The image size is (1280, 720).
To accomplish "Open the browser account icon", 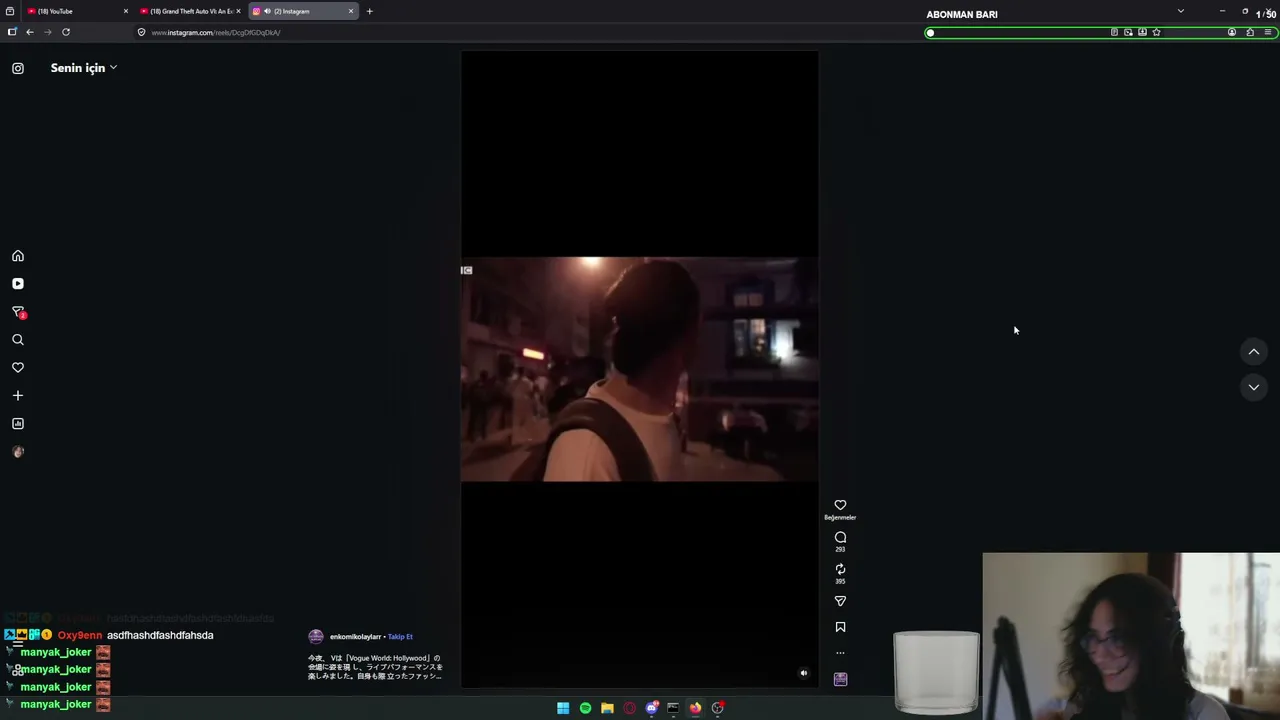I will click(x=1232, y=32).
